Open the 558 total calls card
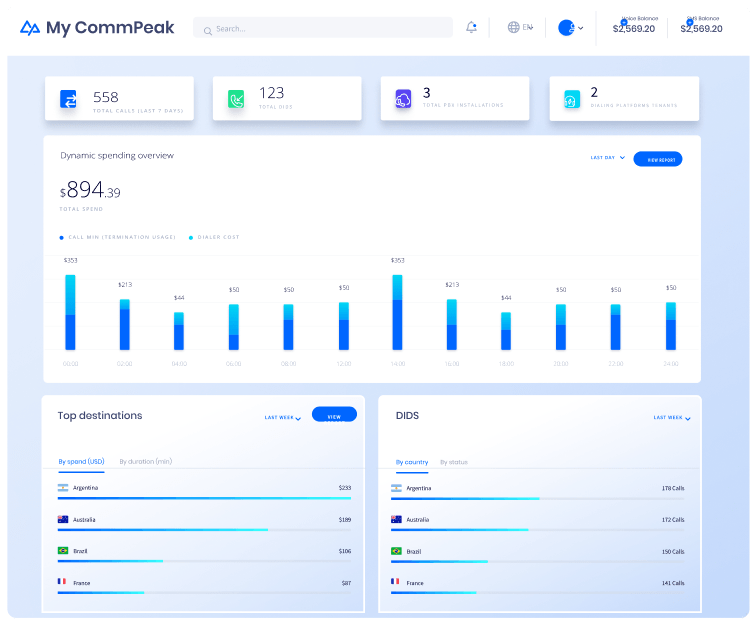The height and width of the screenshot is (620, 750). pyautogui.click(x=120, y=99)
